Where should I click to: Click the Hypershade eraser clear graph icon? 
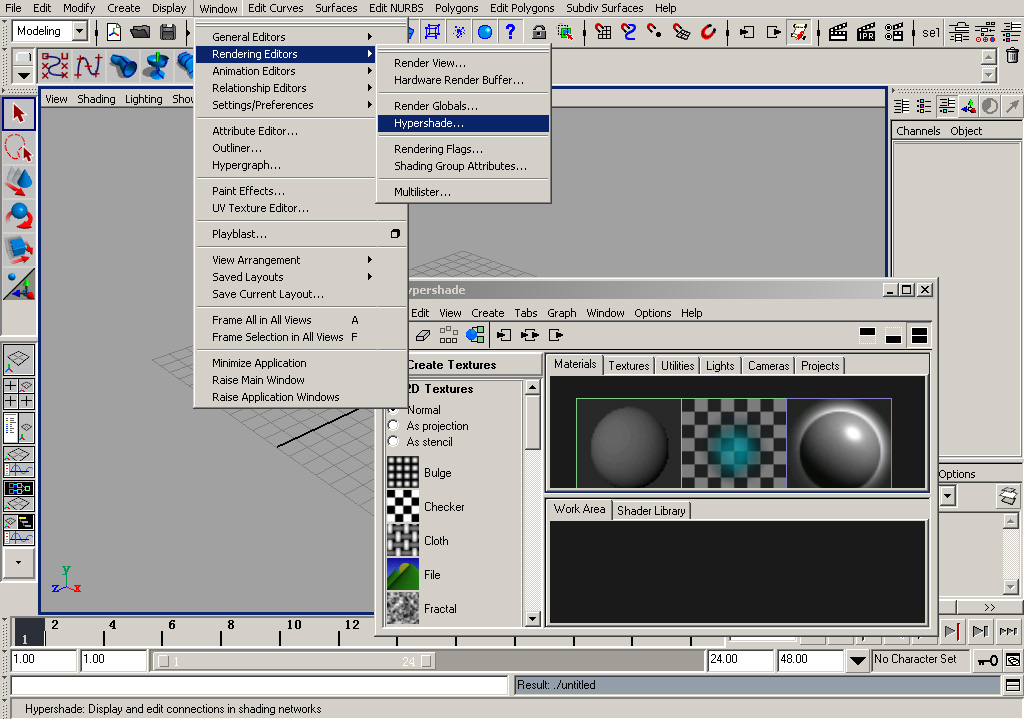pyautogui.click(x=423, y=335)
